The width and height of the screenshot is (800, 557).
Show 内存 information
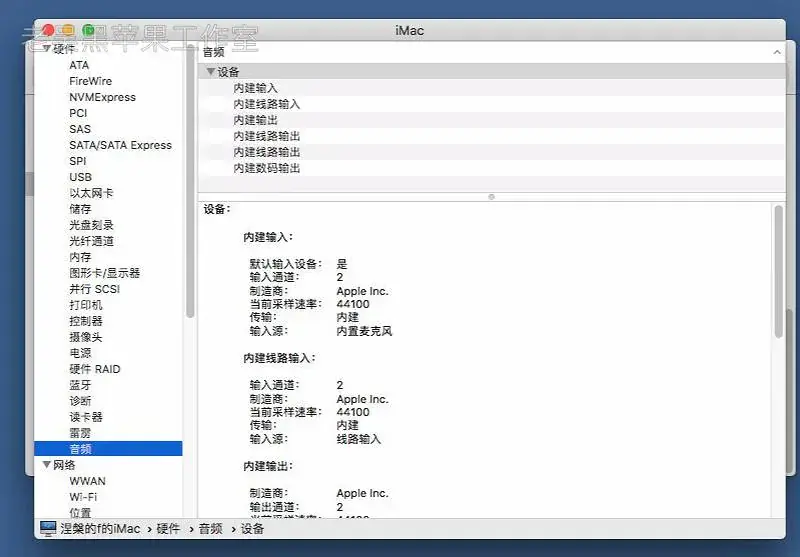(80, 257)
